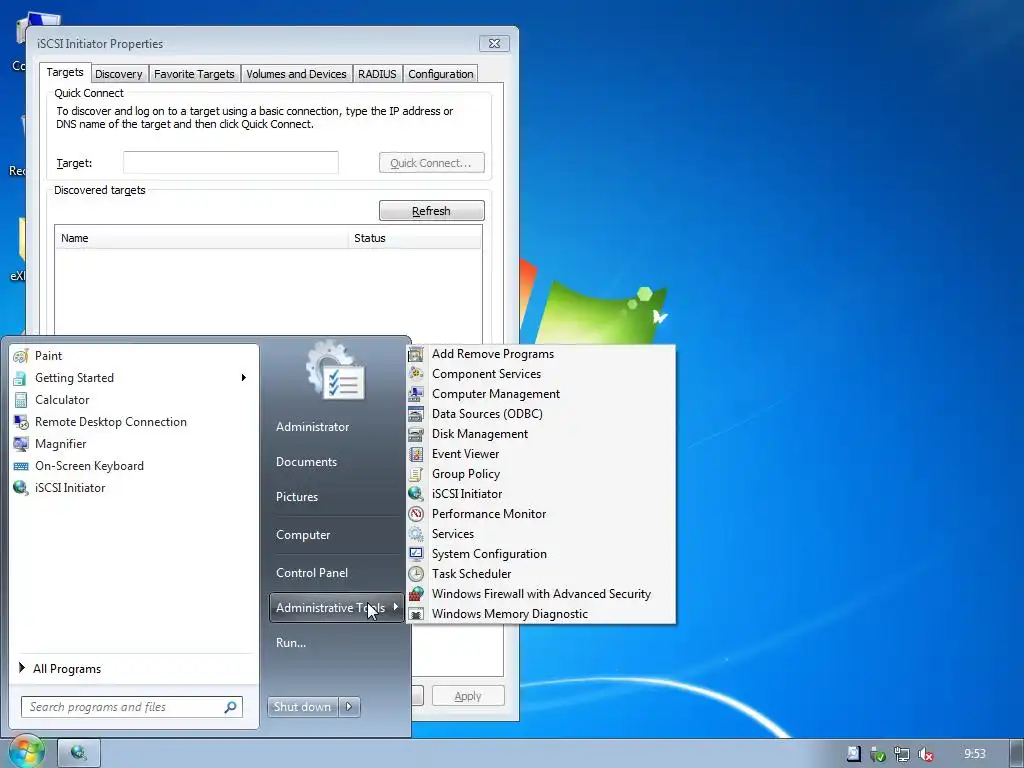The width and height of the screenshot is (1024, 768).
Task: Click the Windows Firewall with Advanced Security icon
Action: [416, 594]
